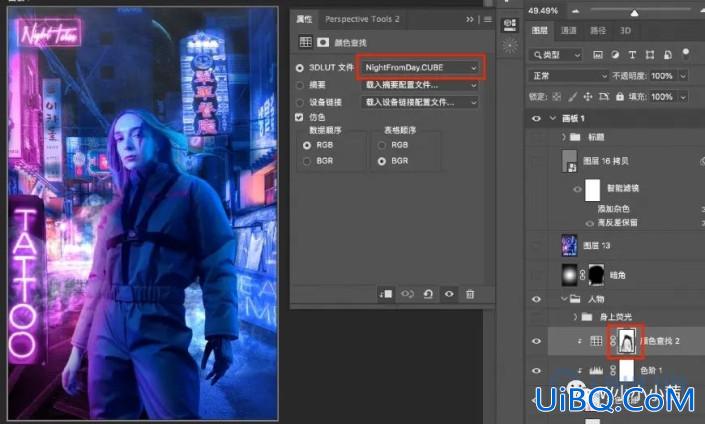The width and height of the screenshot is (705, 424).
Task: Expand the 标题 group
Action: (x=564, y=137)
